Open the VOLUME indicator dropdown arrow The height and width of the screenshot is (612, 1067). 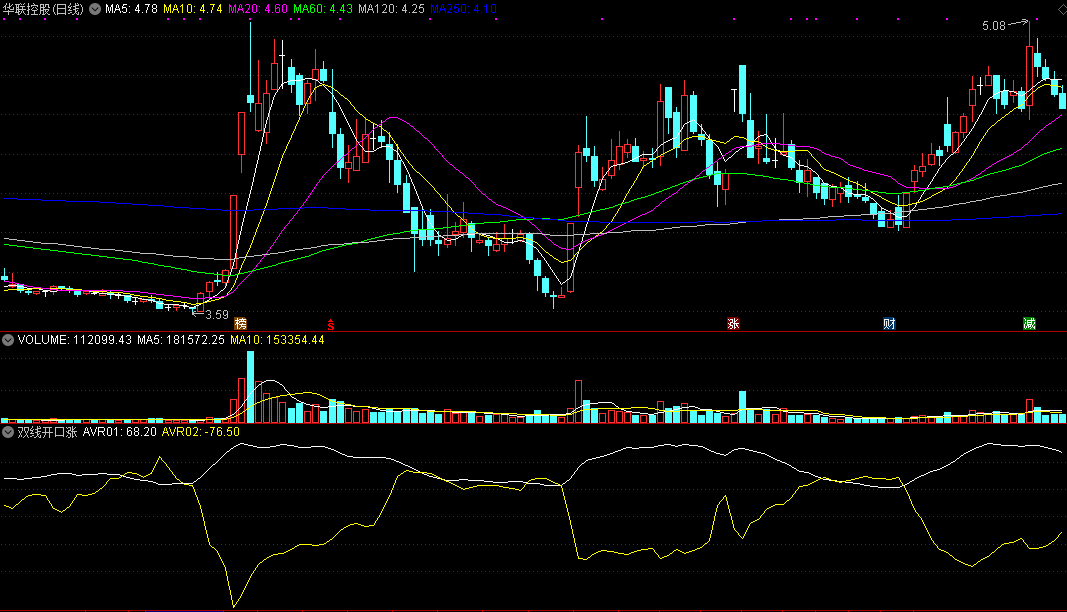(8, 340)
